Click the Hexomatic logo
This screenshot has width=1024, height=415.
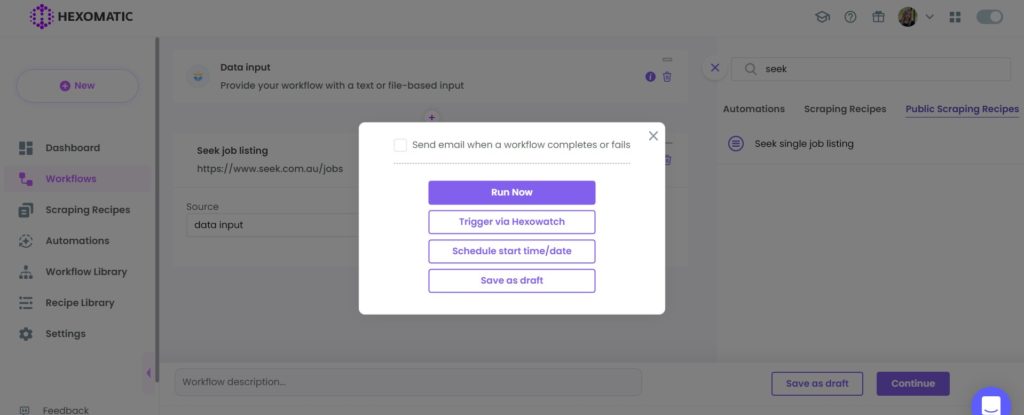tap(81, 16)
